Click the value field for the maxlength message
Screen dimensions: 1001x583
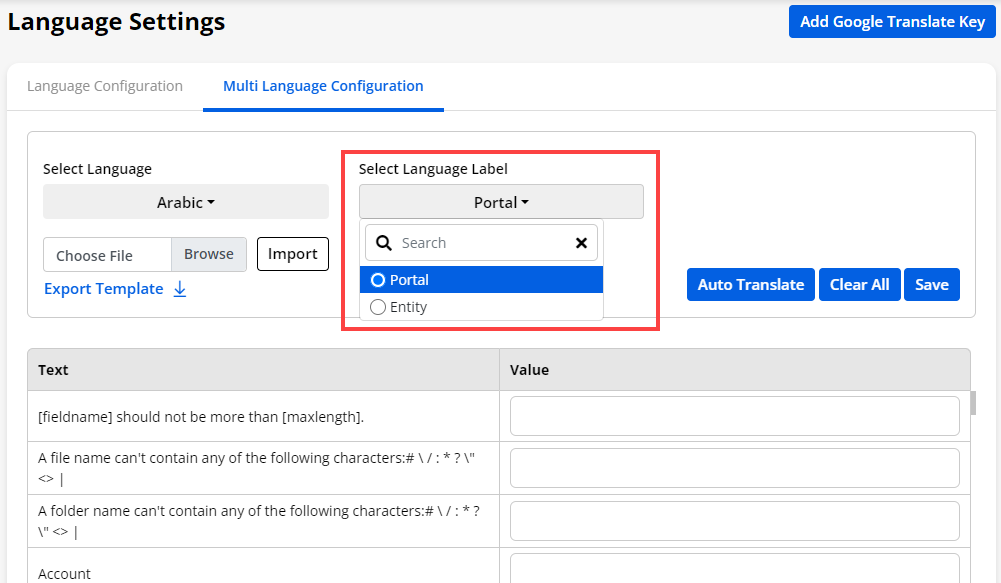(x=734, y=416)
